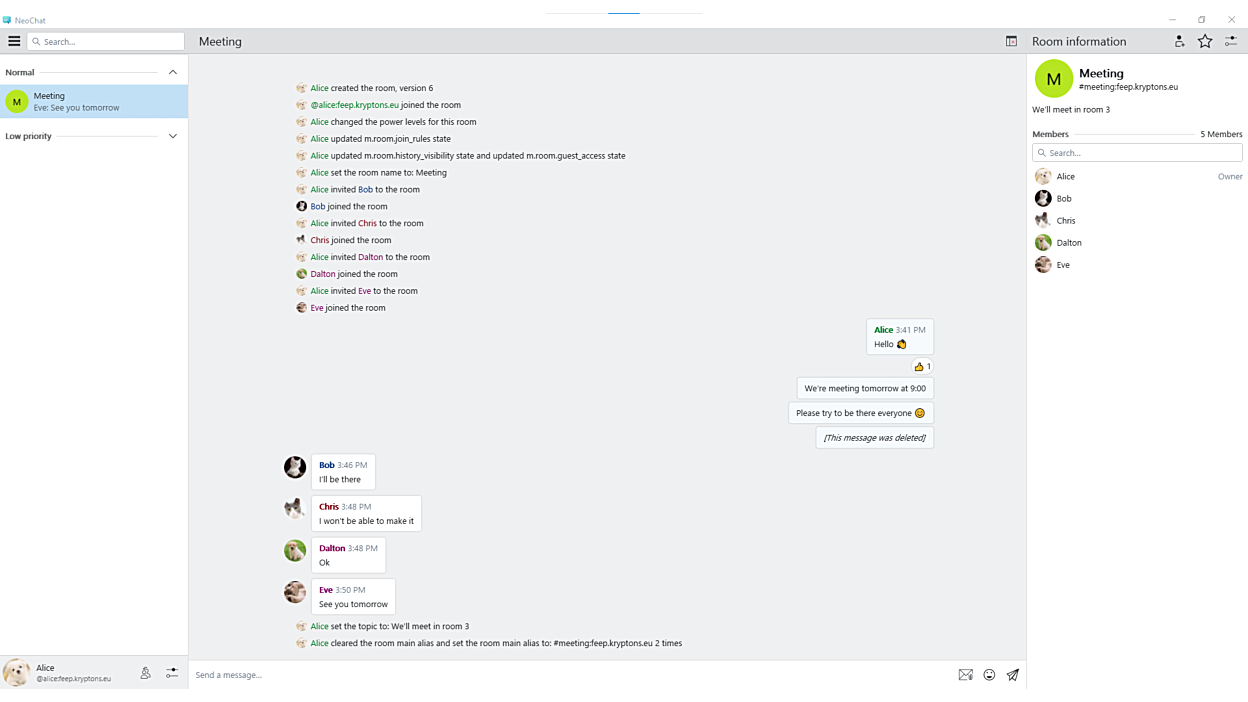Toggle the room information side panel
Image resolution: width=1248 pixels, height=702 pixels.
coord(1011,41)
